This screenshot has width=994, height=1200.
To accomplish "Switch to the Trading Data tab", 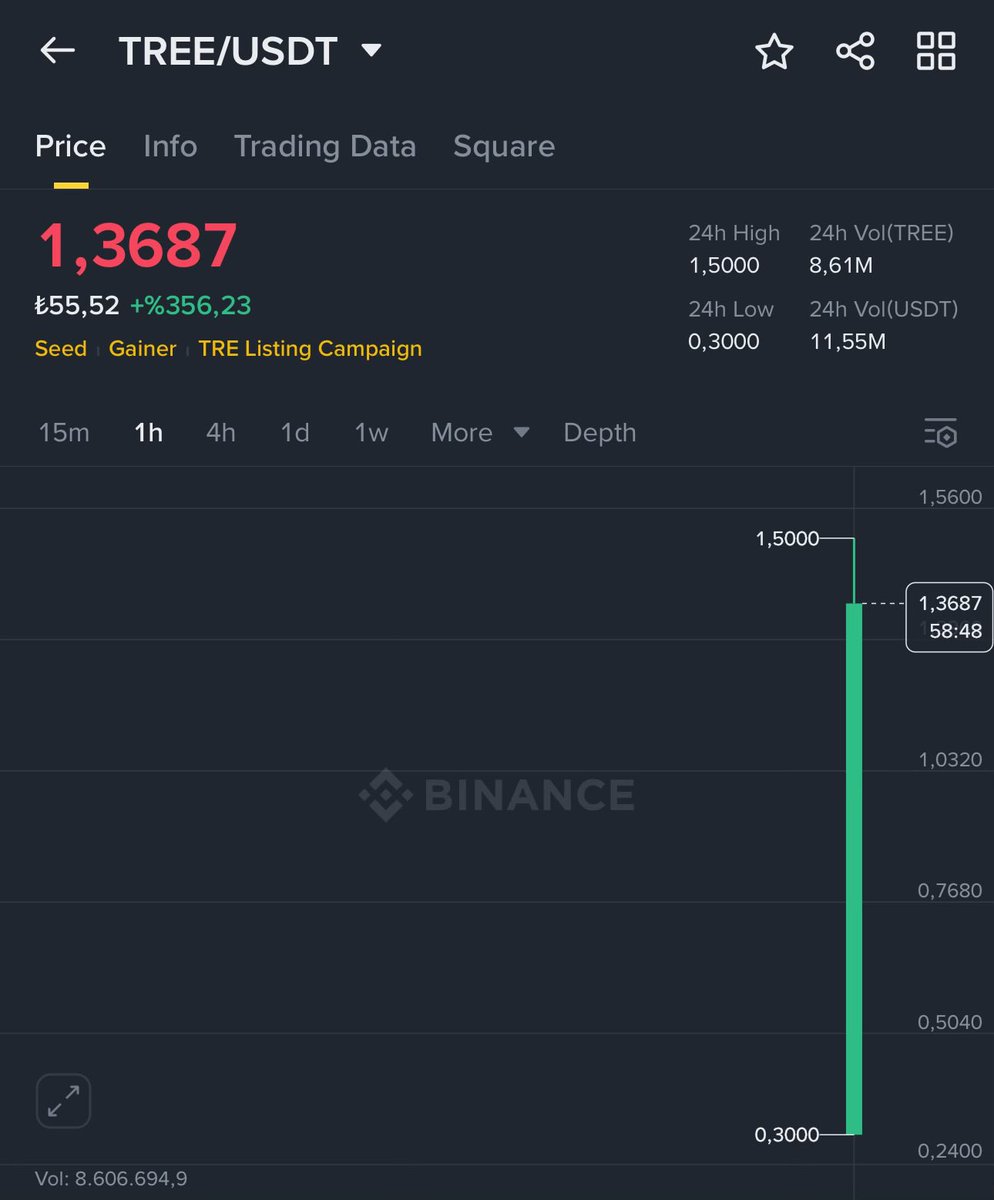I will click(325, 146).
